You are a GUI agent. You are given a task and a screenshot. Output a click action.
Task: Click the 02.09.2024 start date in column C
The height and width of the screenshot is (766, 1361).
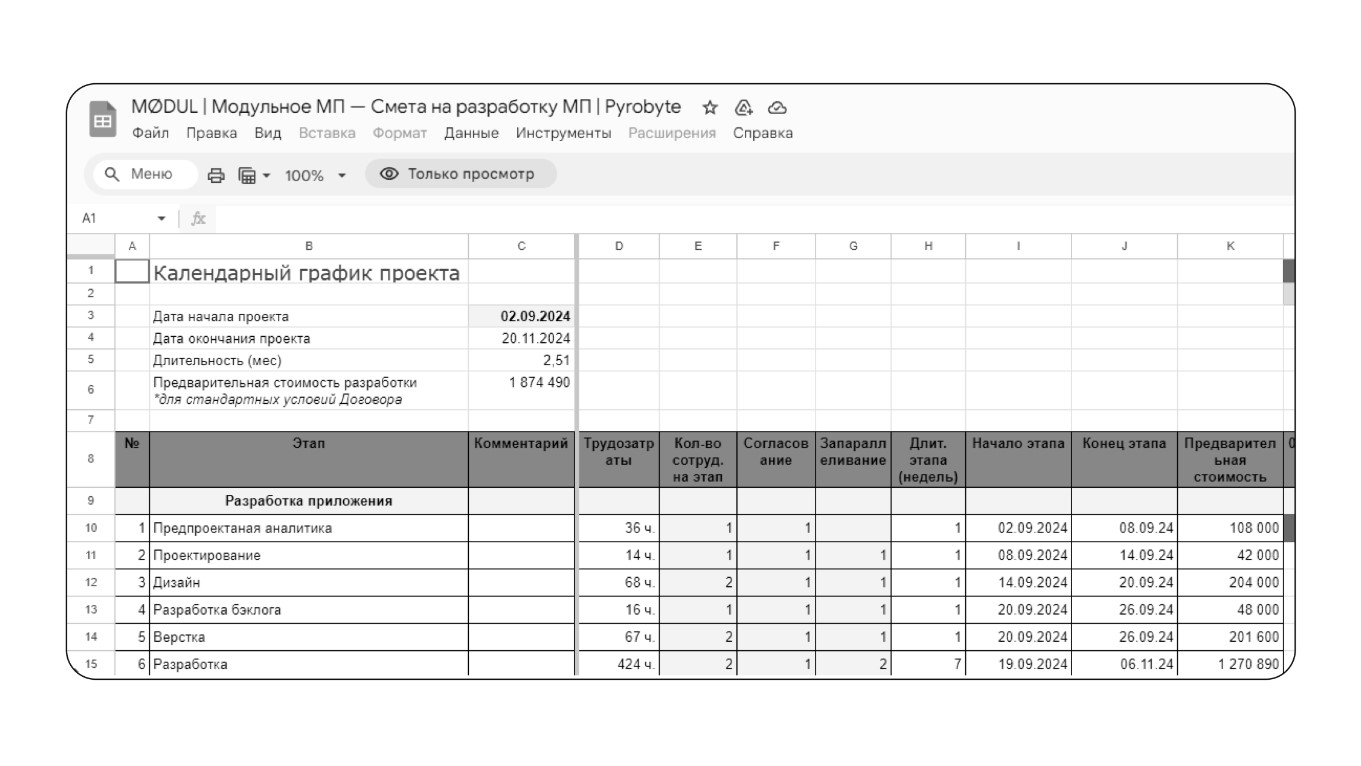click(522, 316)
